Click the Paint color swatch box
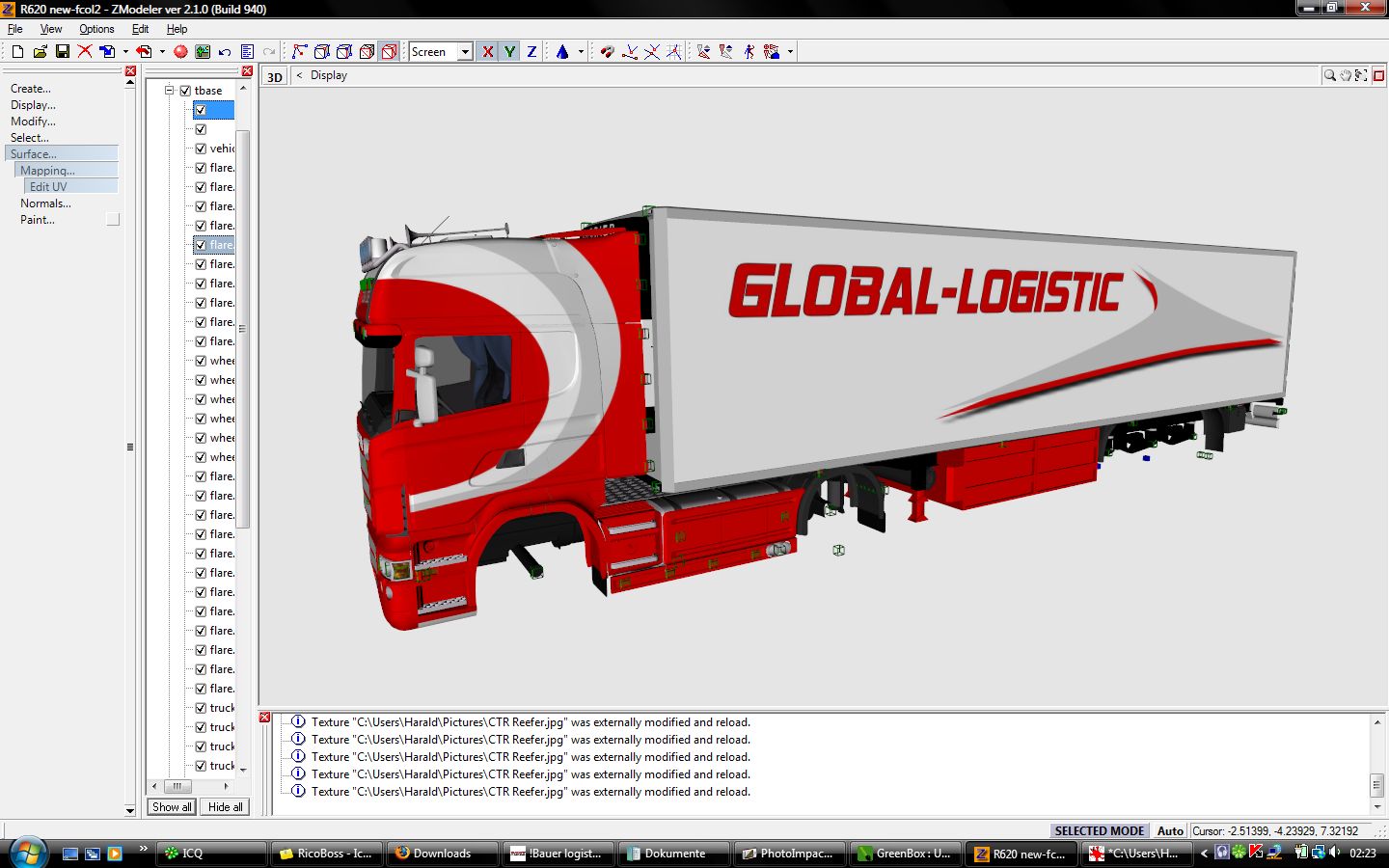 pos(113,220)
